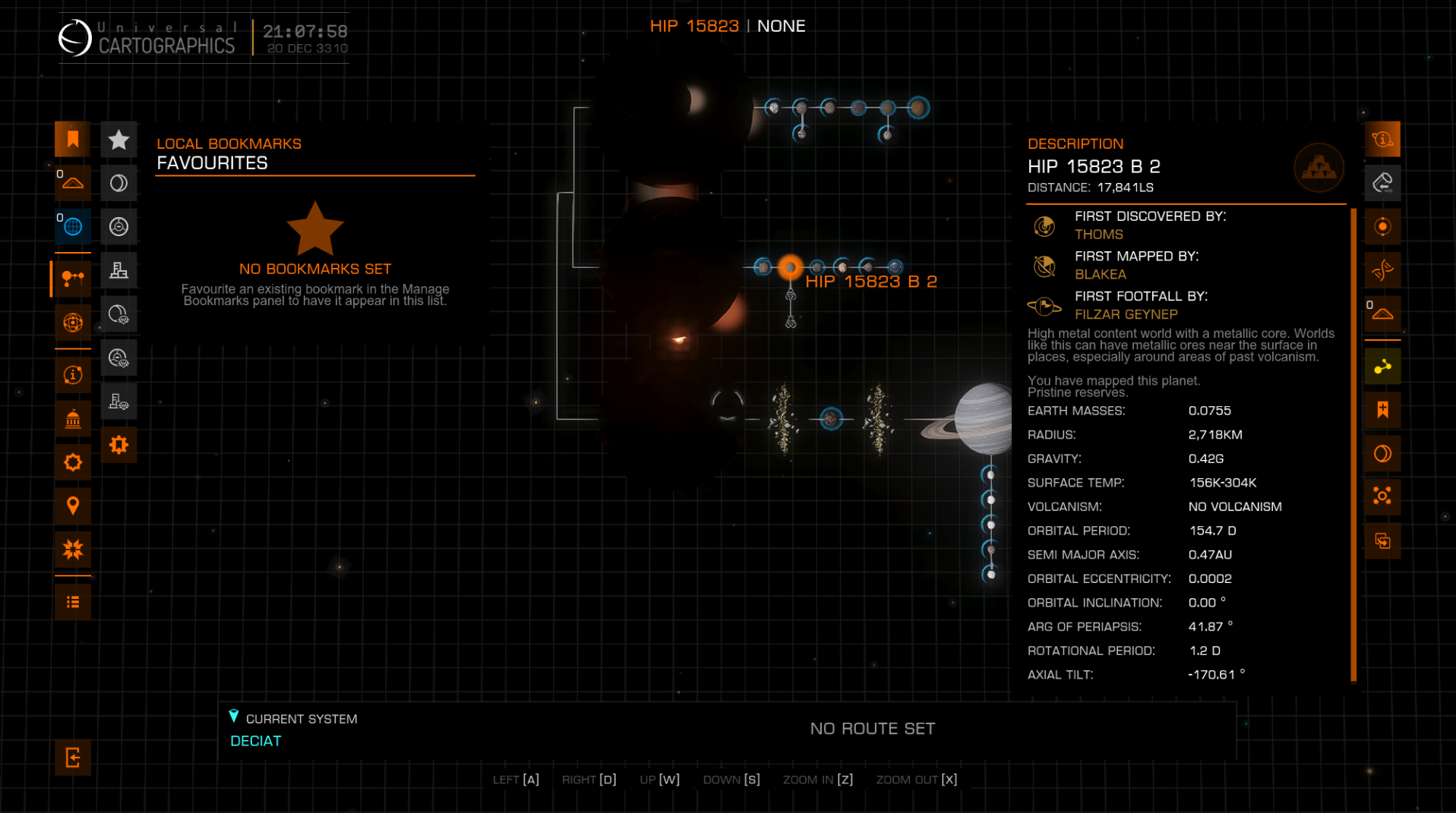Viewport: 1456px width, 813px height.
Task: Open the surface locations icon on right
Action: [1382, 314]
